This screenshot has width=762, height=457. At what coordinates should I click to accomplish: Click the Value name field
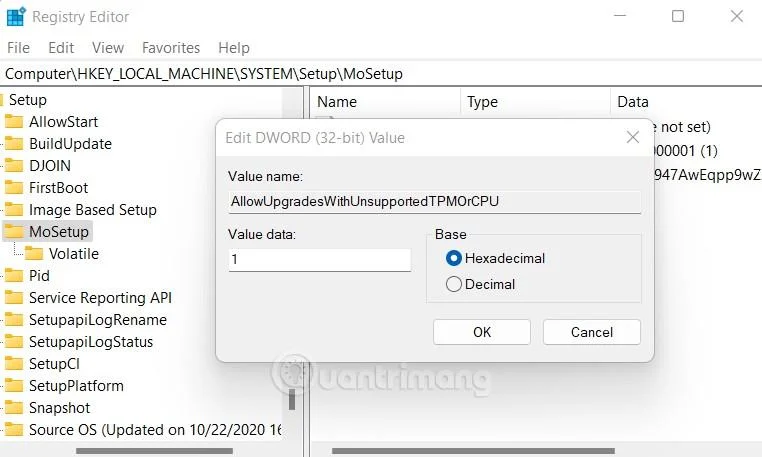(435, 201)
